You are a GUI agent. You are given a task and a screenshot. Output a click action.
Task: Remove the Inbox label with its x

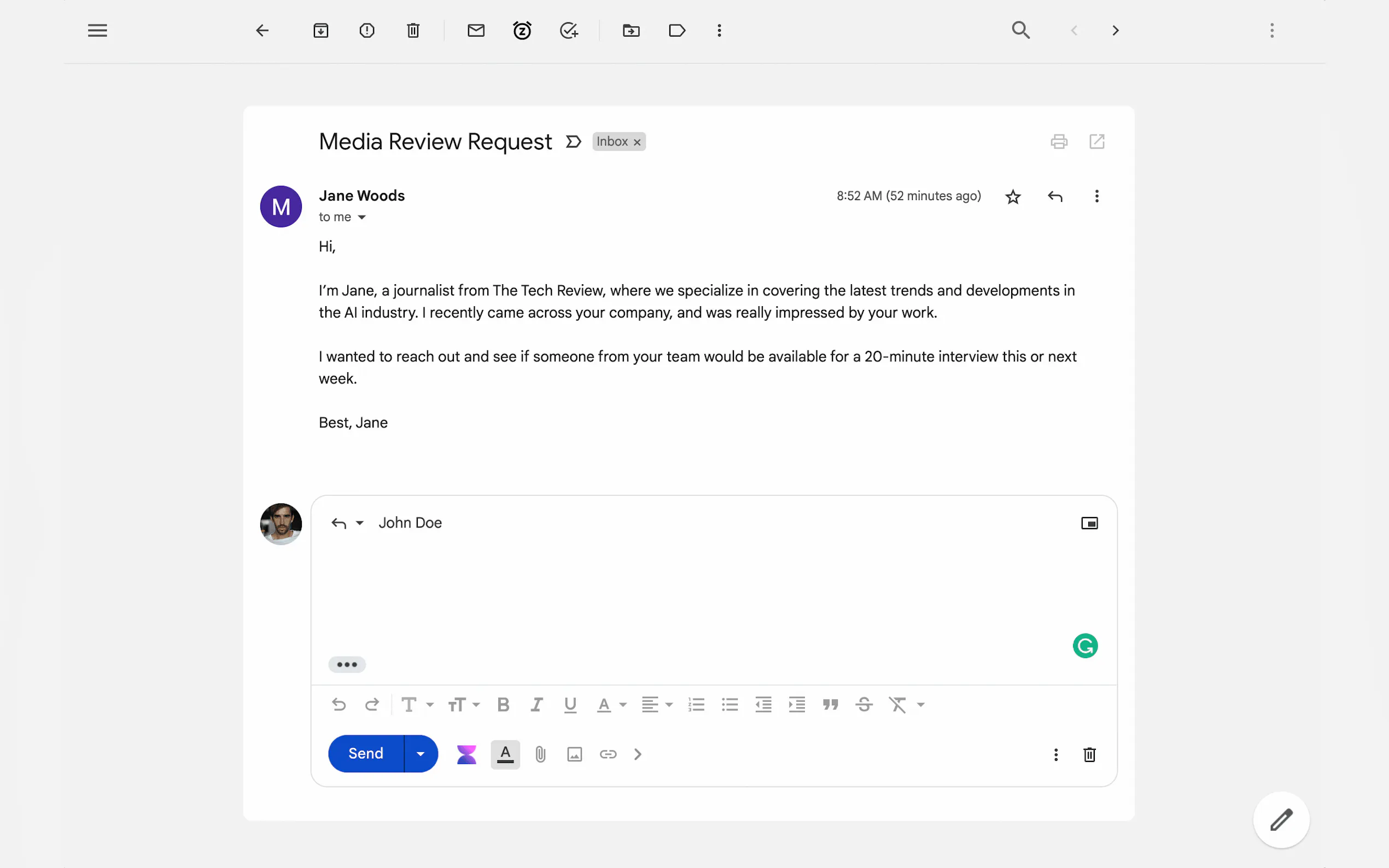tap(637, 142)
